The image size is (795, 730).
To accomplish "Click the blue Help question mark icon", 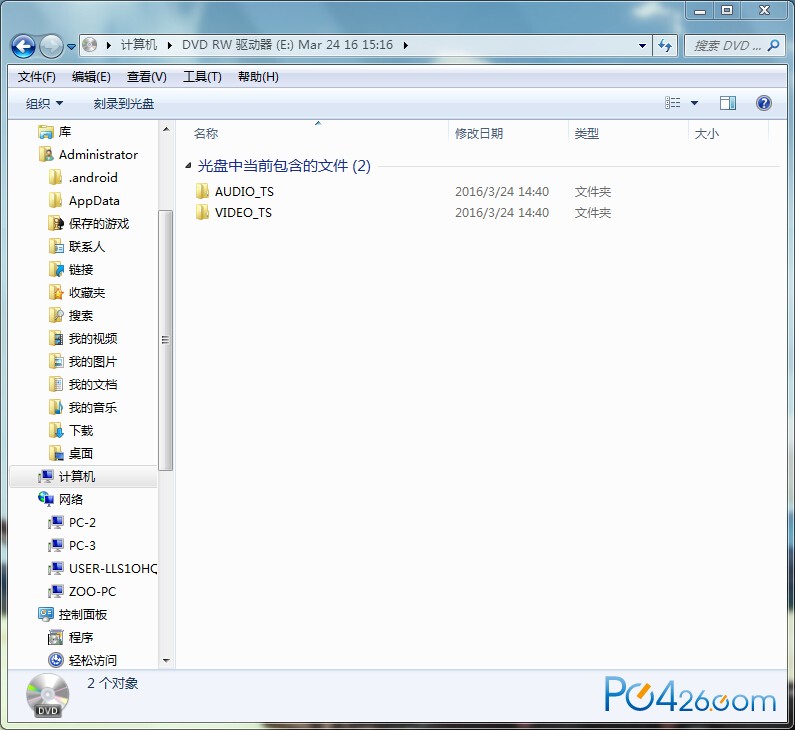I will coord(764,103).
